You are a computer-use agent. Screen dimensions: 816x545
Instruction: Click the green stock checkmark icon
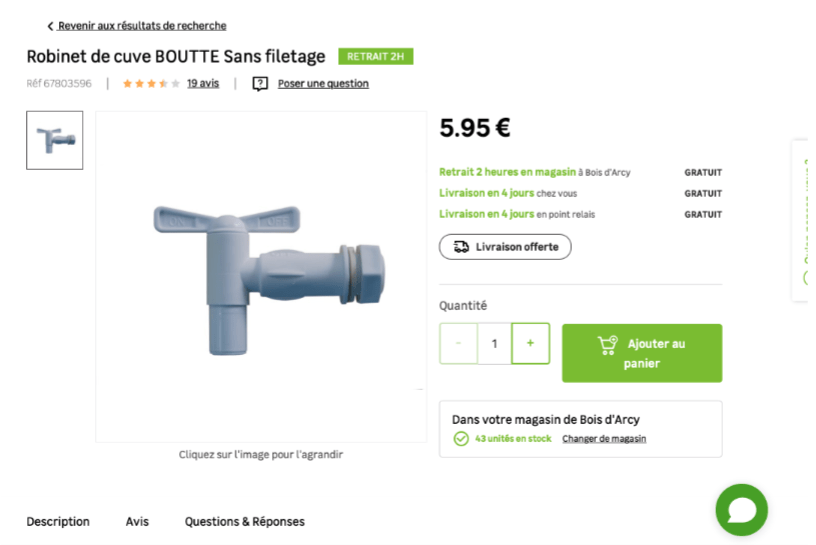tap(461, 439)
